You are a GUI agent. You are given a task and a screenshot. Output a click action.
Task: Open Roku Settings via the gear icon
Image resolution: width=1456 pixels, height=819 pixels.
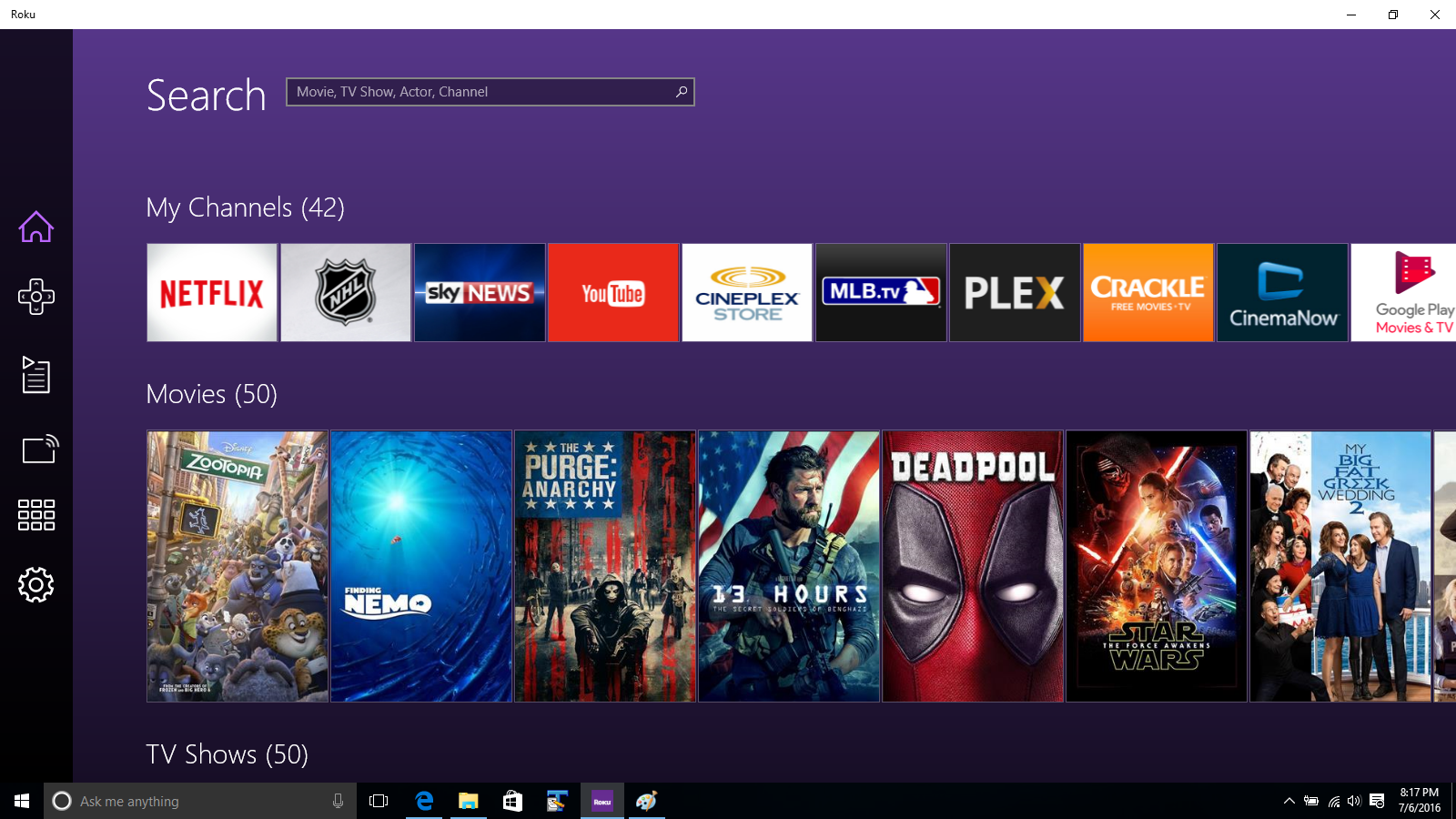coord(35,584)
